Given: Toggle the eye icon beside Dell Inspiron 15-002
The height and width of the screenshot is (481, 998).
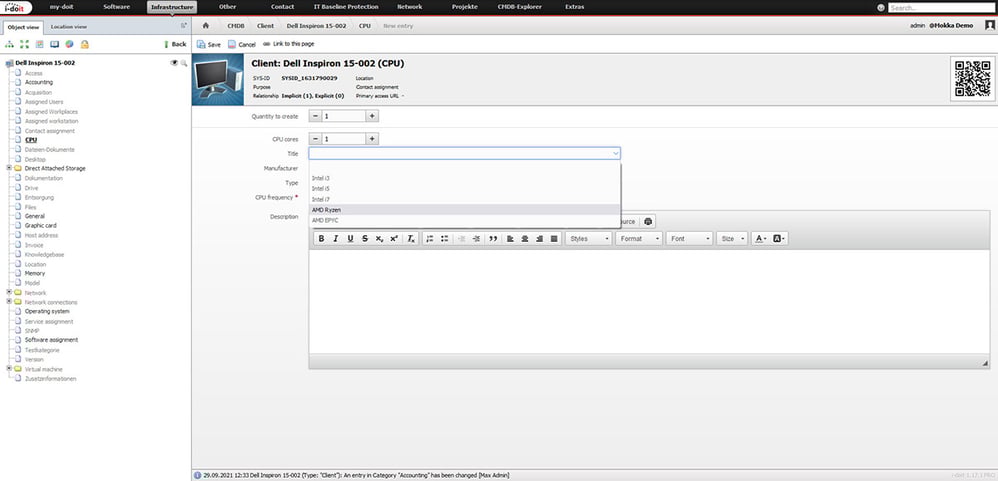Looking at the screenshot, I should click(174, 63).
